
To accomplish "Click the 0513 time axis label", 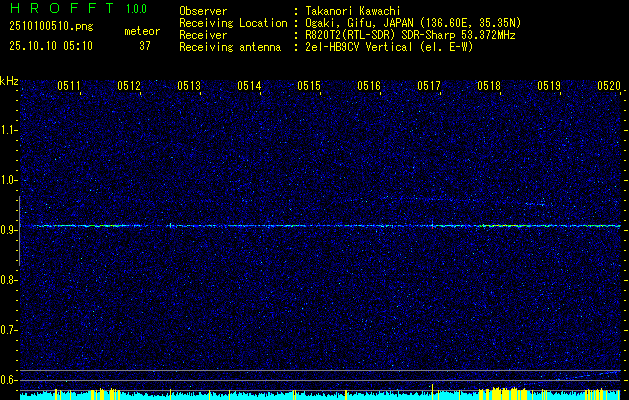I will pos(189,86).
